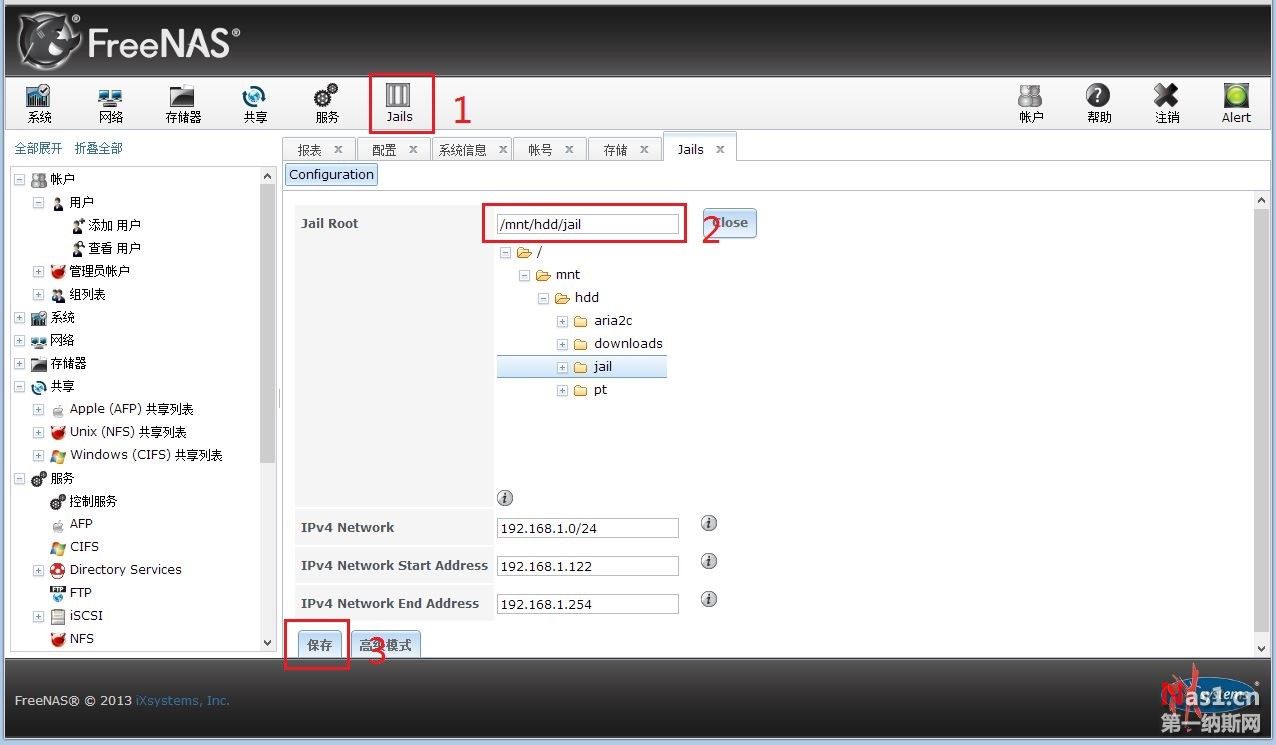The width and height of the screenshot is (1276, 745).
Task: Switch to the 存储 tab
Action: (615, 150)
